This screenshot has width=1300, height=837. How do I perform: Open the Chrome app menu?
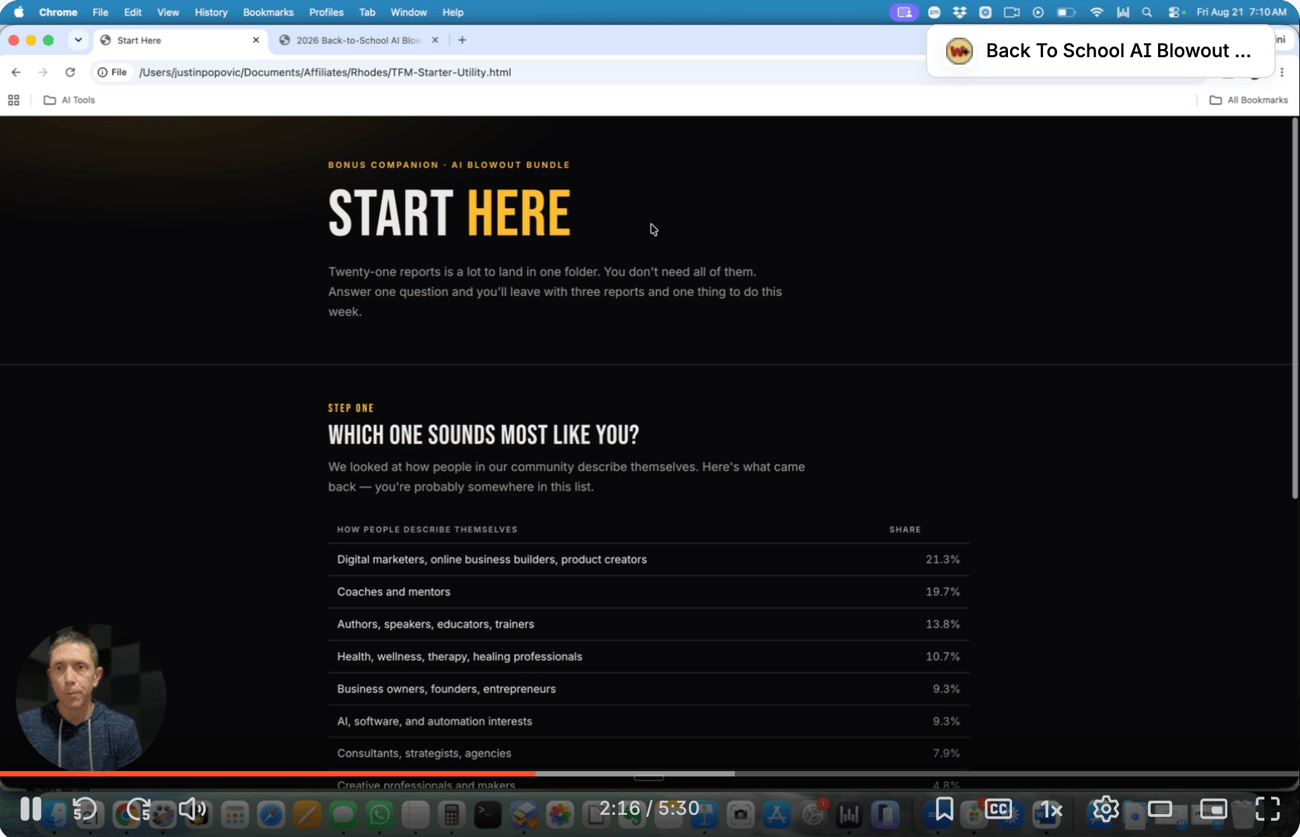pyautogui.click(x=58, y=12)
